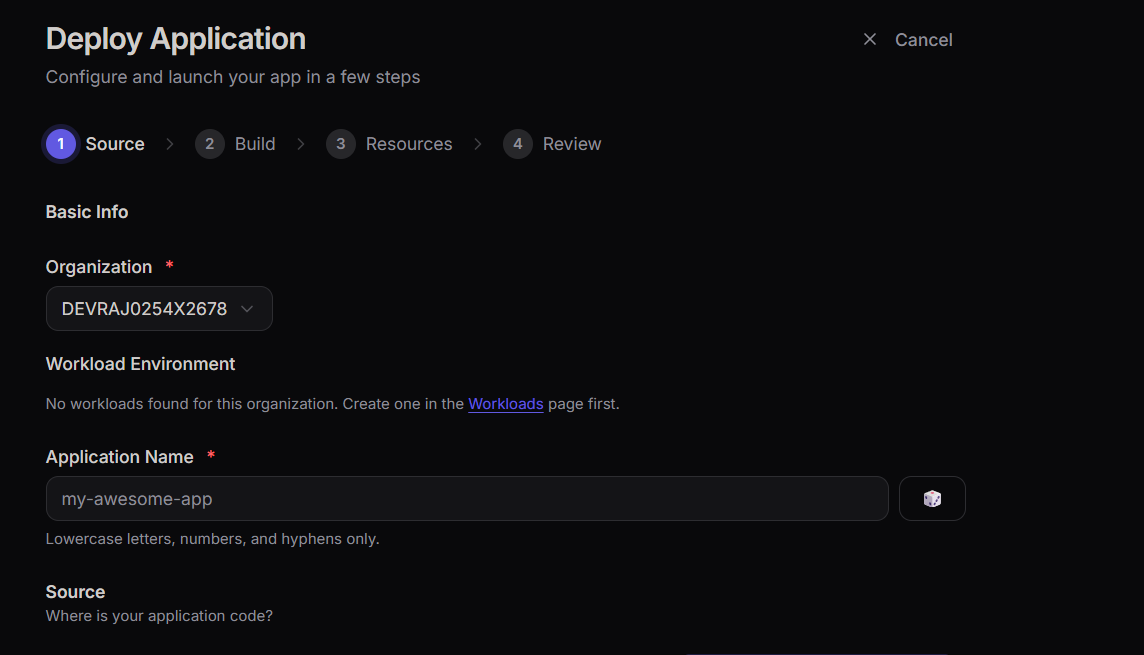Image resolution: width=1144 pixels, height=655 pixels.
Task: Click the Organization dropdown chevron arrow
Action: coord(248,309)
